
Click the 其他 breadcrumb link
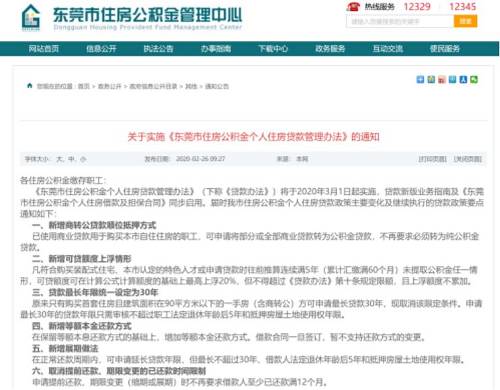click(191, 86)
